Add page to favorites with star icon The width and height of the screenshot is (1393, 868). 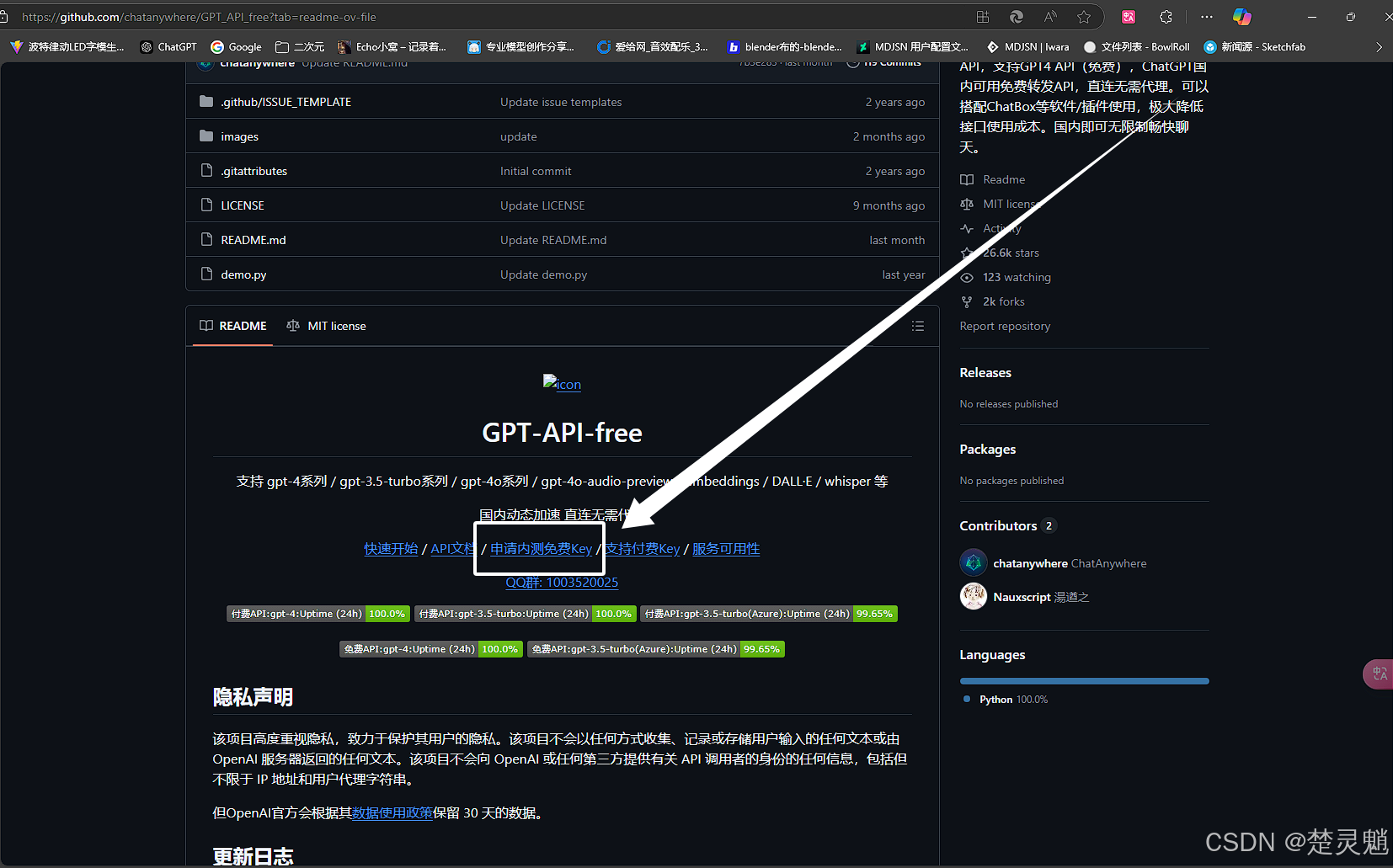tap(1084, 17)
